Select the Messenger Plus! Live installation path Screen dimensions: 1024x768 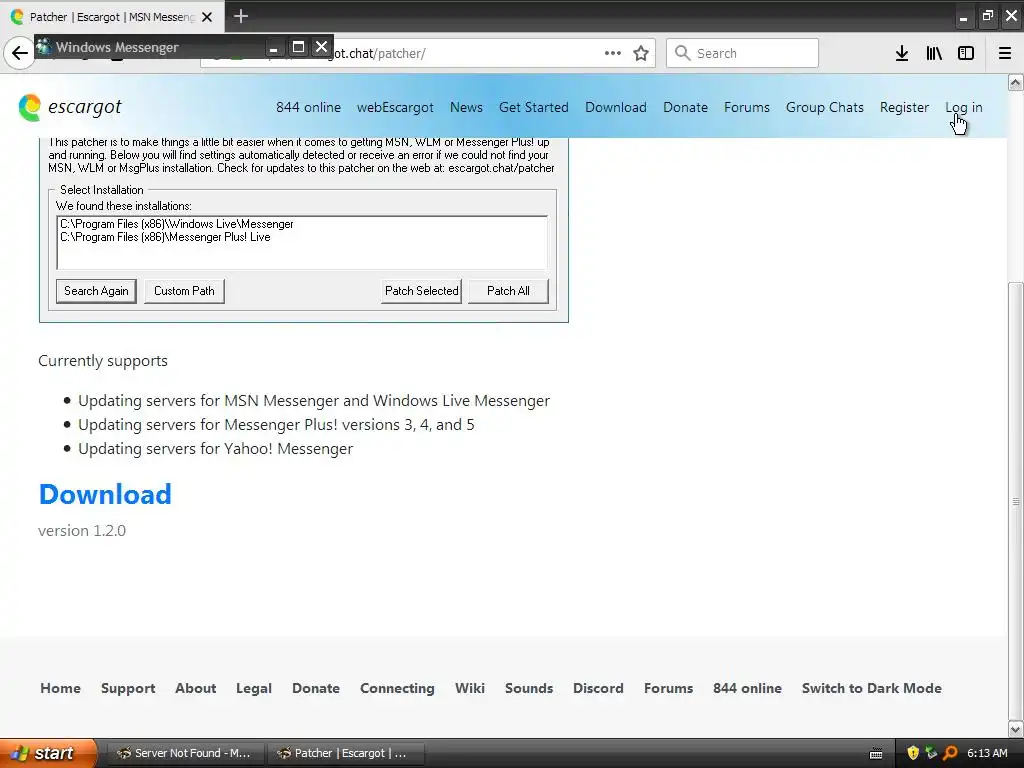pos(165,237)
